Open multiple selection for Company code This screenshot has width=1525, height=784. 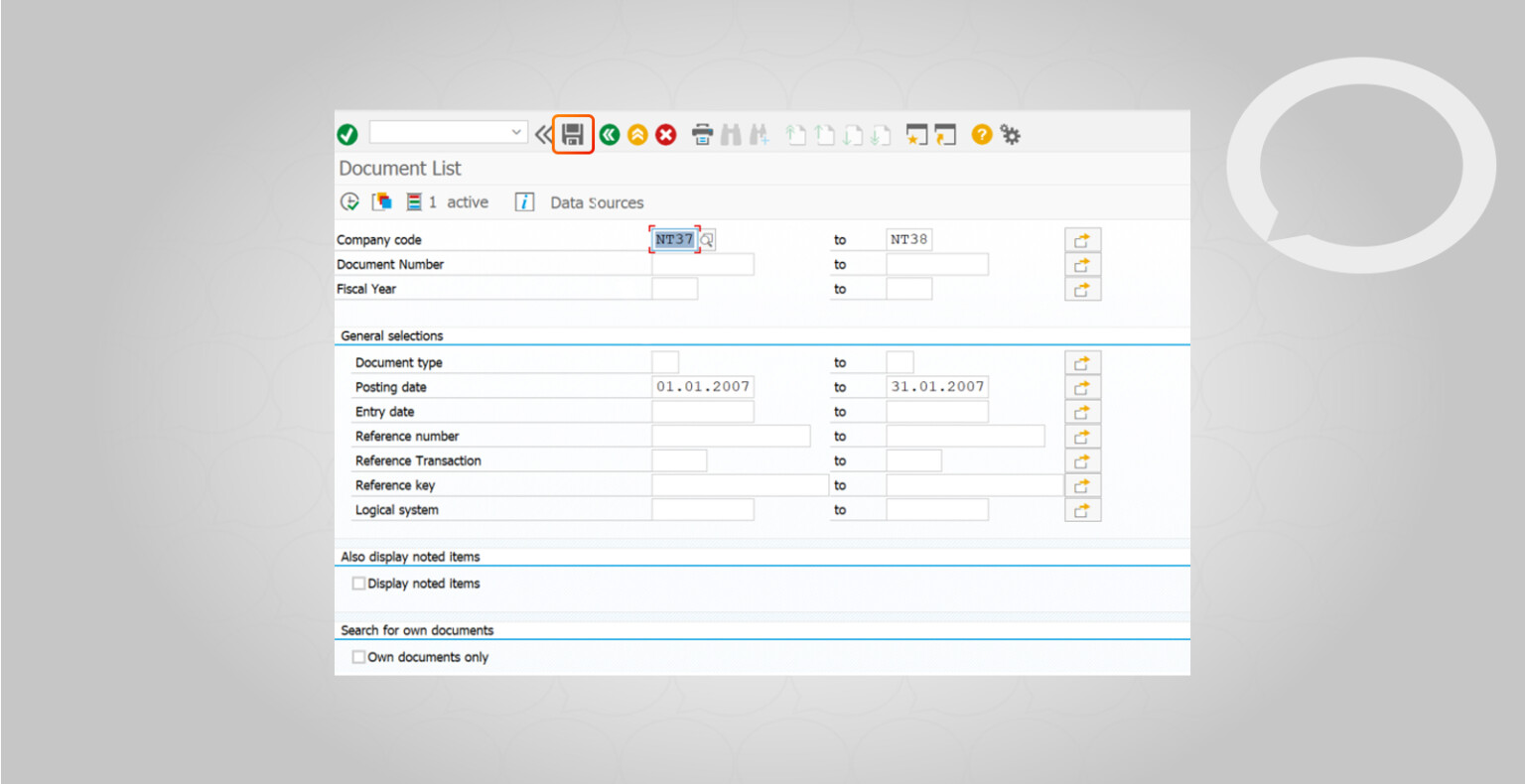1082,240
